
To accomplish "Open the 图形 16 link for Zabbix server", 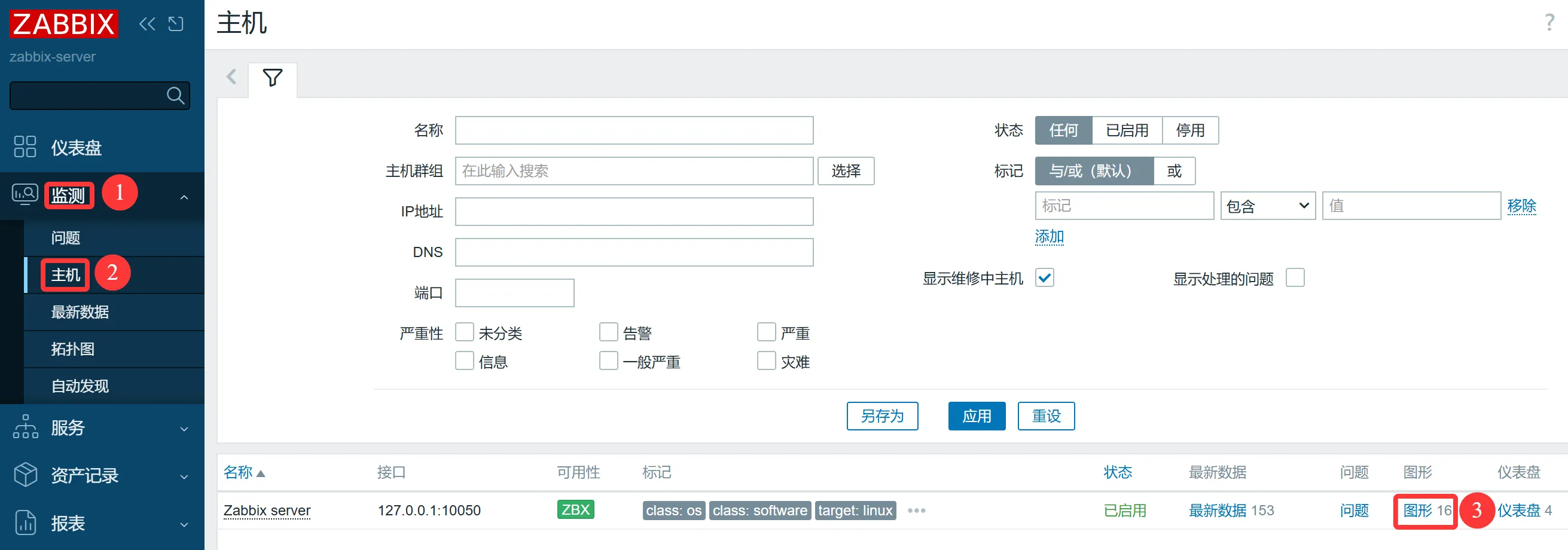I will pos(1426,511).
